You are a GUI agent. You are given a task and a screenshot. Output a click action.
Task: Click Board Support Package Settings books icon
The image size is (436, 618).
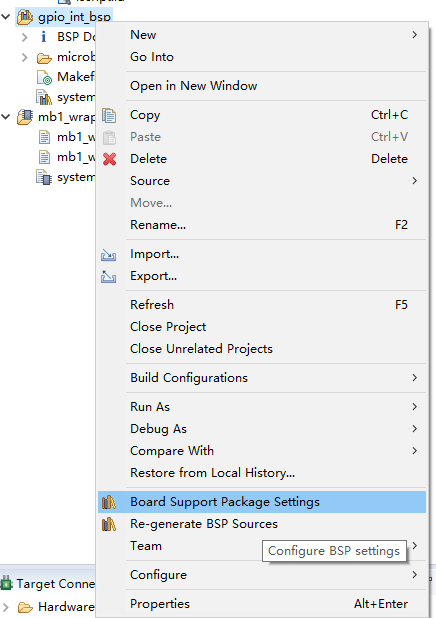[x=109, y=502]
